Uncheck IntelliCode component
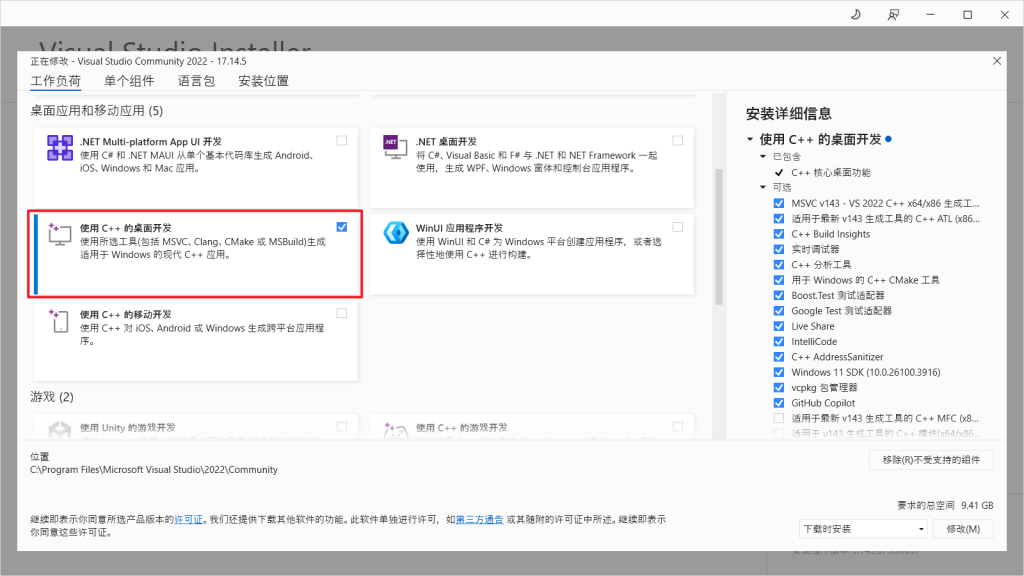 click(778, 342)
